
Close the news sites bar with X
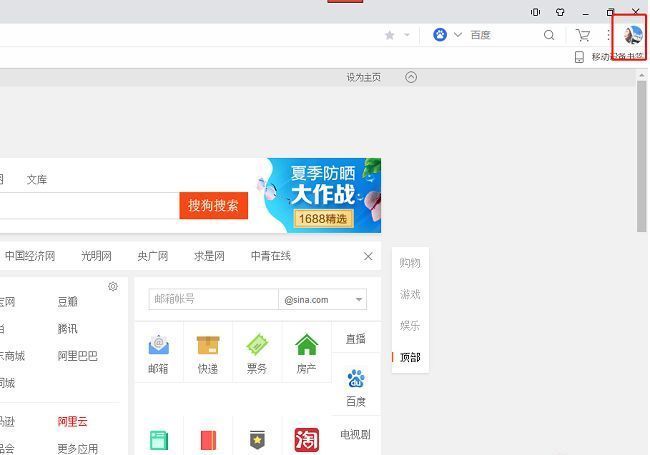tap(368, 257)
